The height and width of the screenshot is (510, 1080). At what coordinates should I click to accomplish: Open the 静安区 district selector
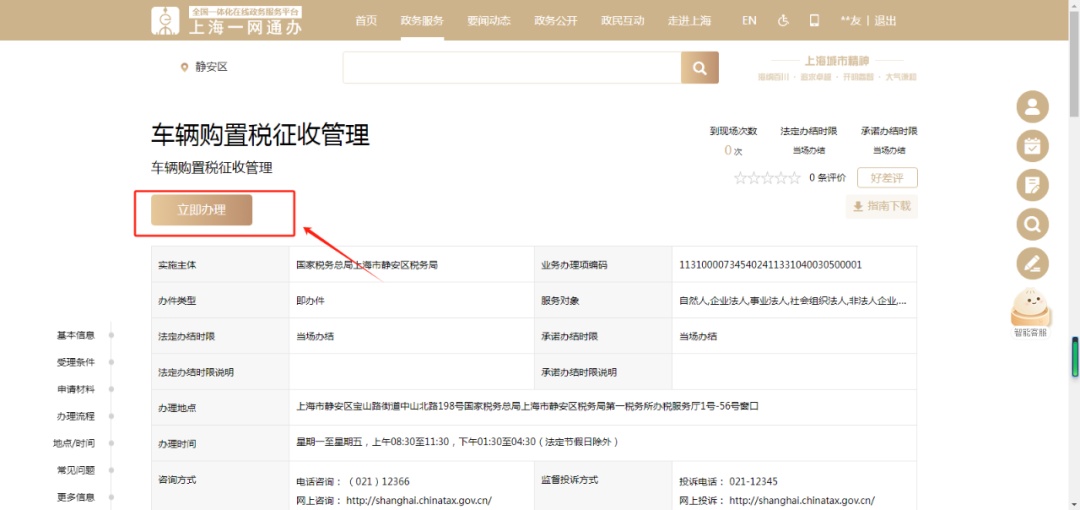(x=204, y=67)
